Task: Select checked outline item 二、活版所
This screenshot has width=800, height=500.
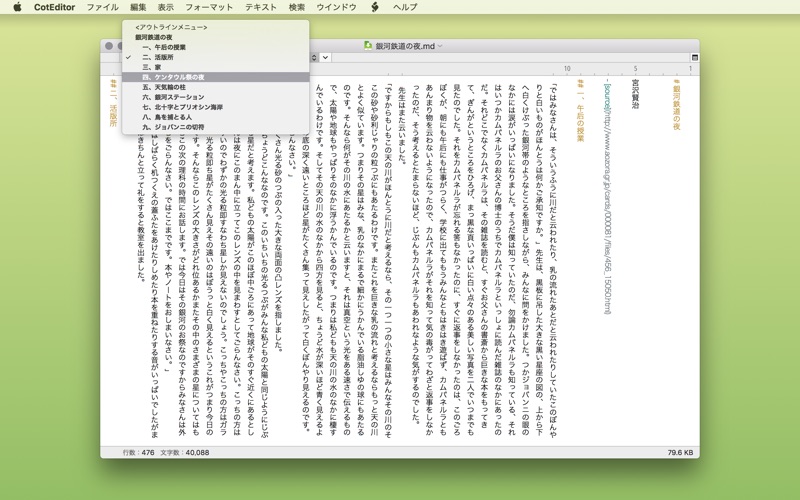Action: [x=215, y=57]
